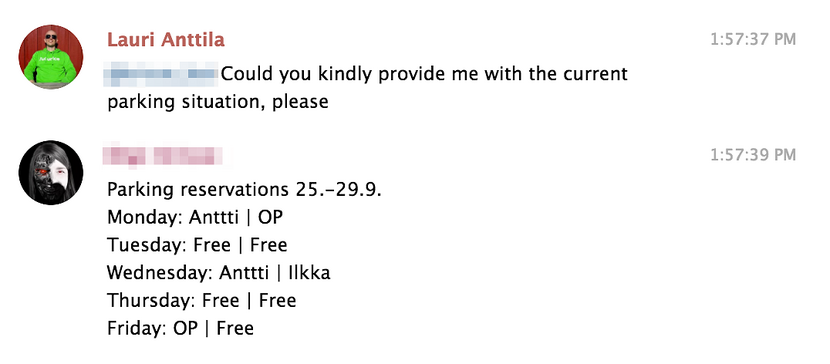
Task: Click the Thursday: Free | Free line
Action: (202, 301)
